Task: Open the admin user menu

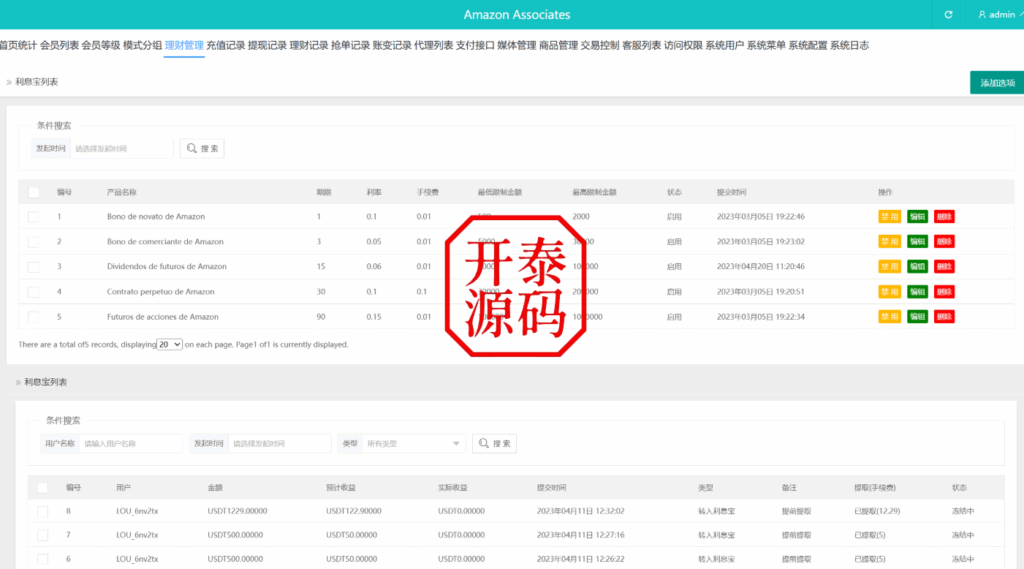Action: [x=1000, y=14]
